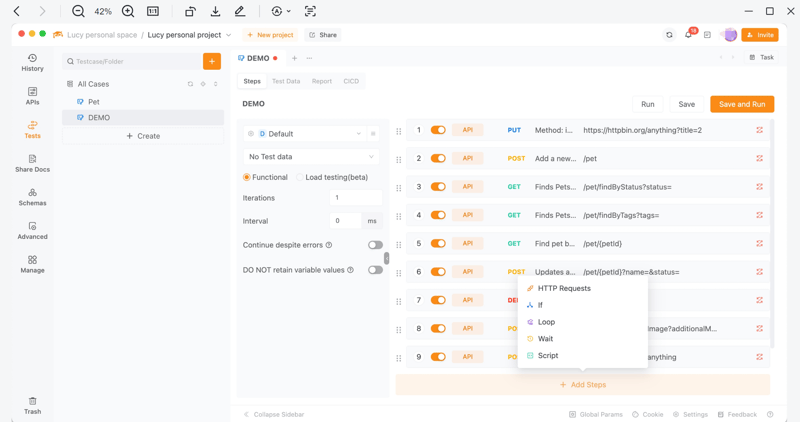
Task: Click the image viewer zoom out icon
Action: [78, 11]
